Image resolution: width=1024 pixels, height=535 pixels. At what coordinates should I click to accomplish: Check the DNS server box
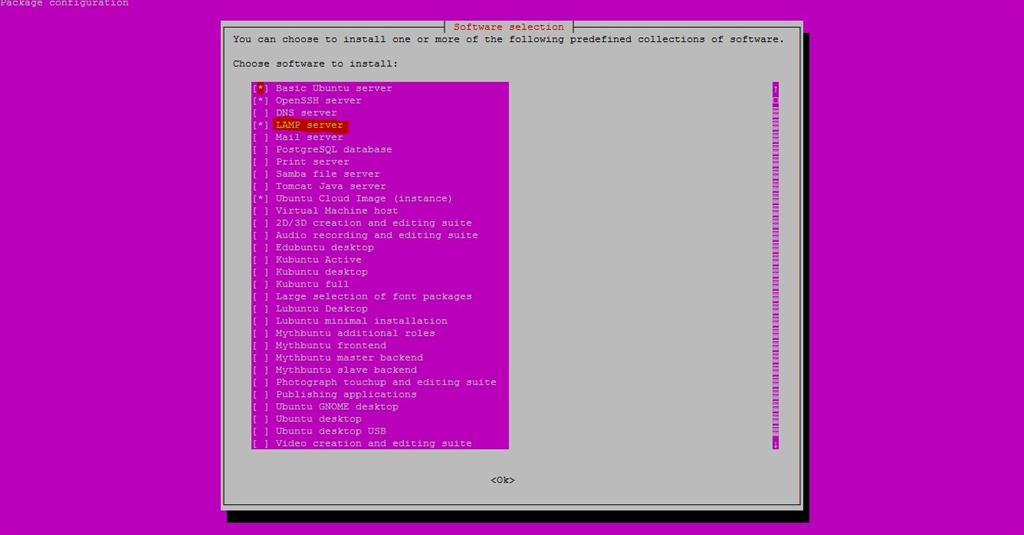pos(261,113)
